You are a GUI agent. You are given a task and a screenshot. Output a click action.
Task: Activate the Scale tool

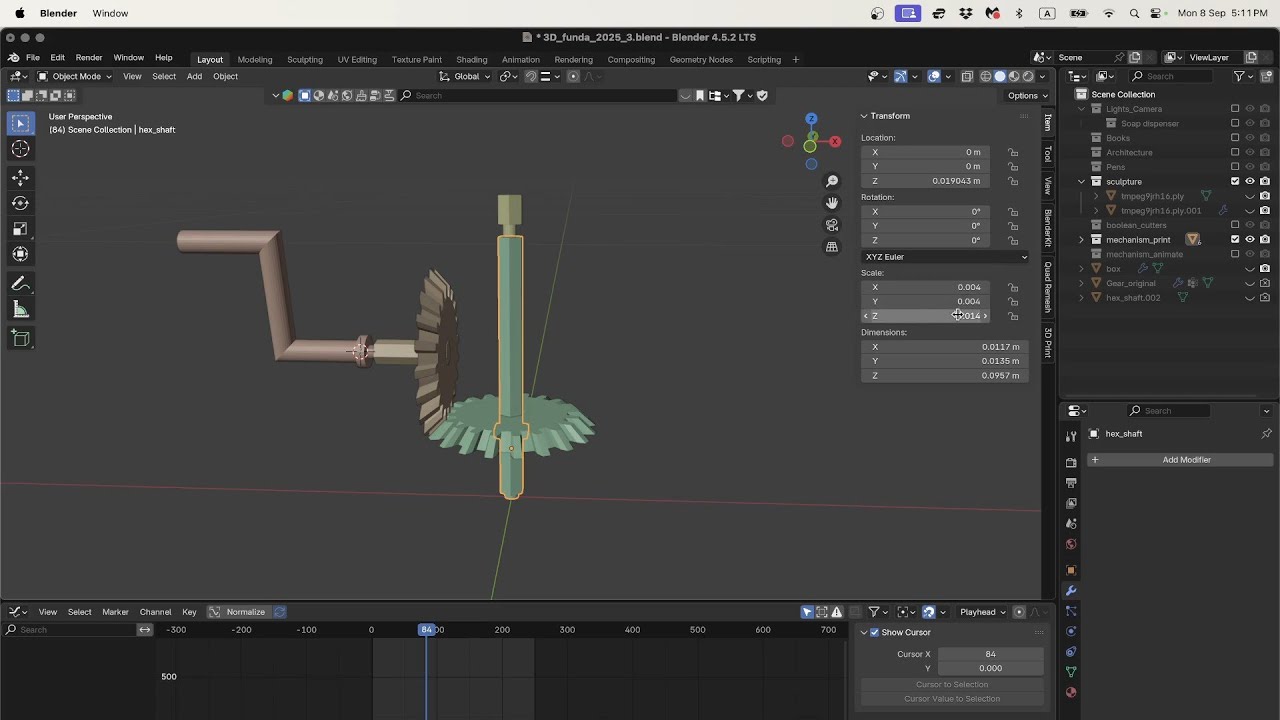(x=20, y=229)
